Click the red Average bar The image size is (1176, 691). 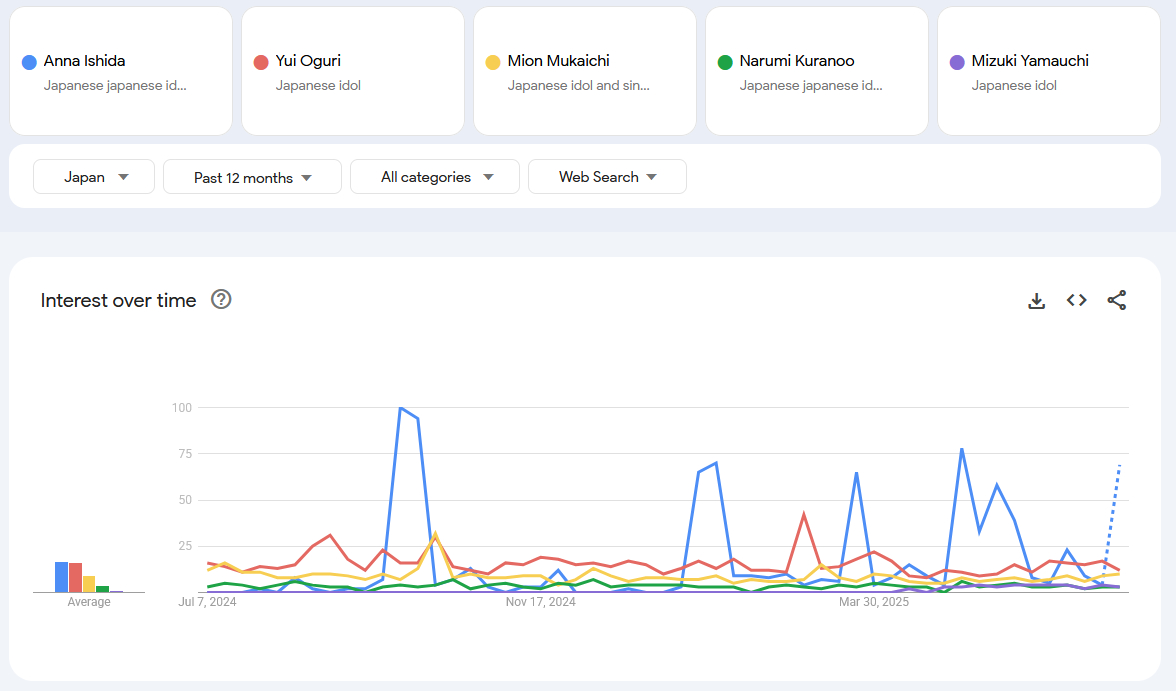(75, 578)
